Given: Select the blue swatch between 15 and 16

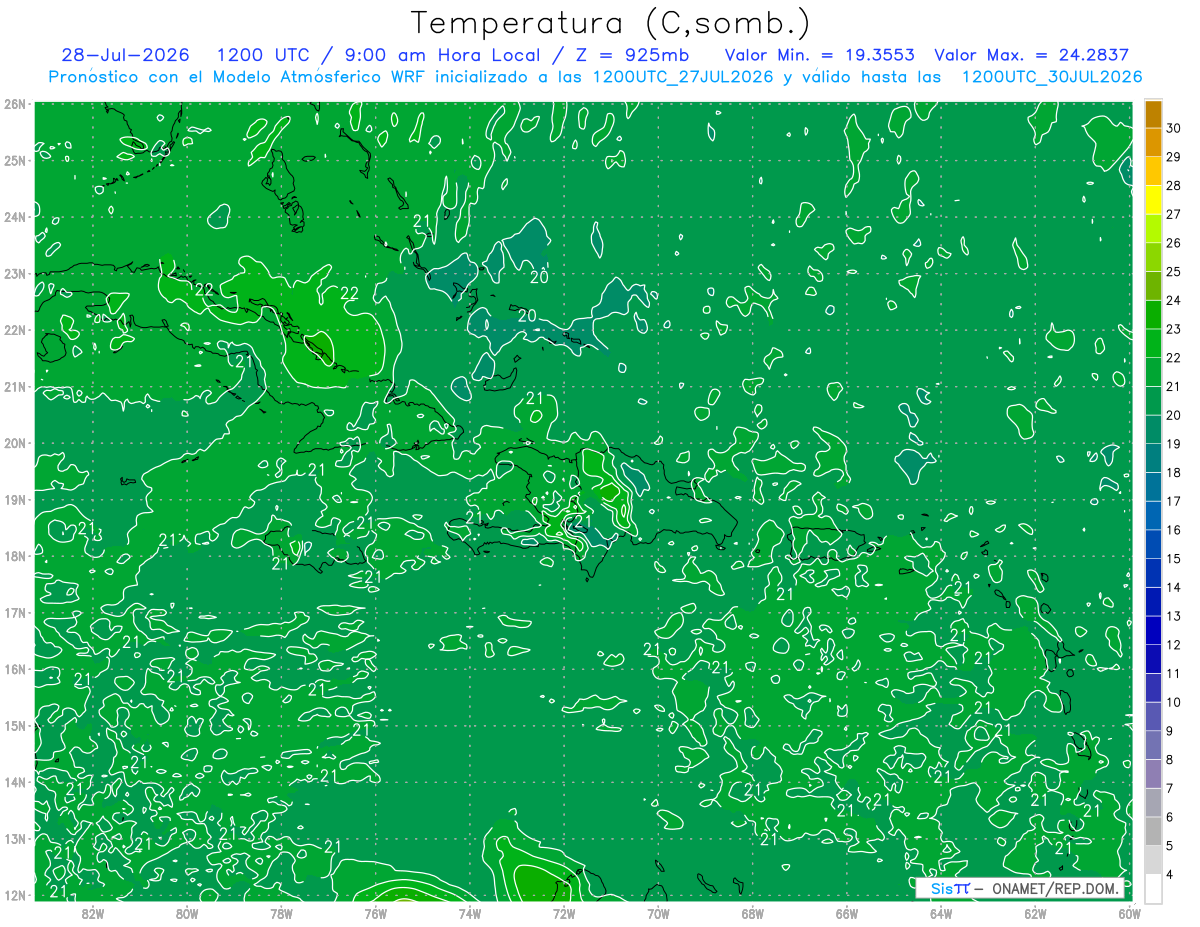Looking at the screenshot, I should 1153,544.
